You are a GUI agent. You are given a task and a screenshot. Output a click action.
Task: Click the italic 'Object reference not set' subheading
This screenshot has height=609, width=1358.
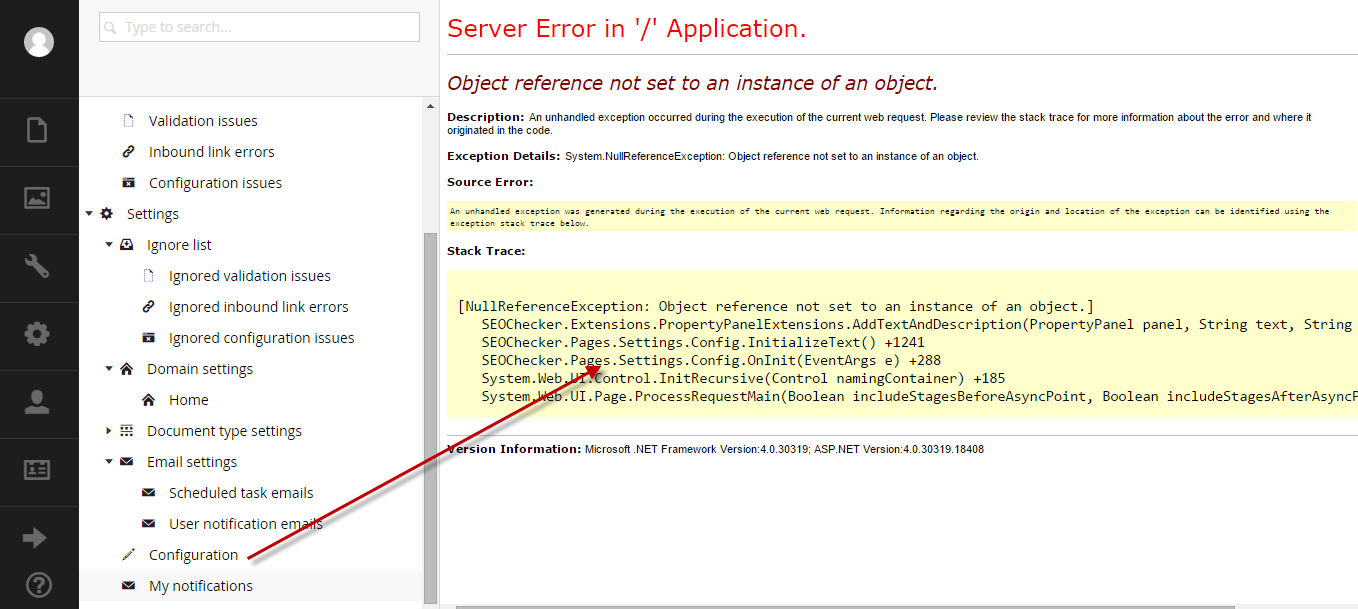coord(692,83)
